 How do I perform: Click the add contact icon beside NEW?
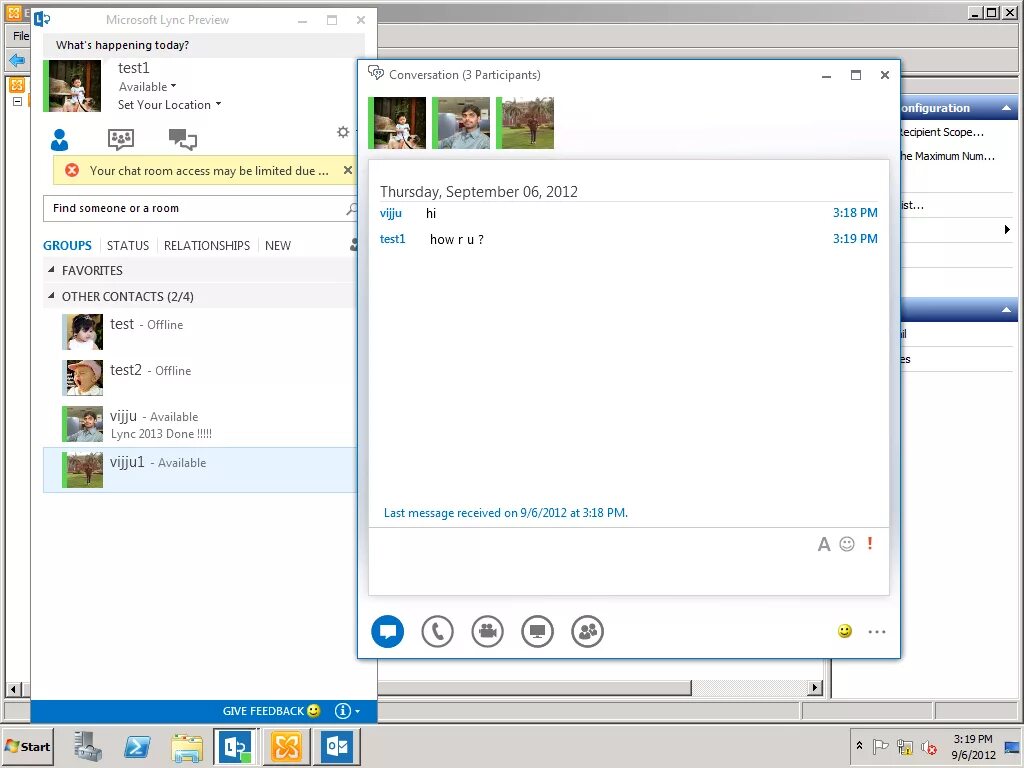(353, 245)
